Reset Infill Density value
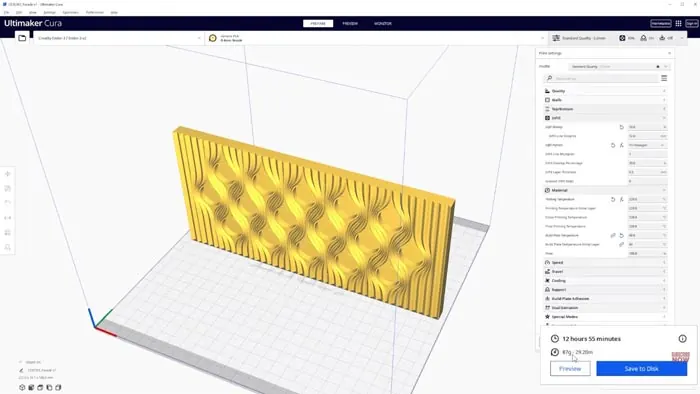 [x=621, y=127]
